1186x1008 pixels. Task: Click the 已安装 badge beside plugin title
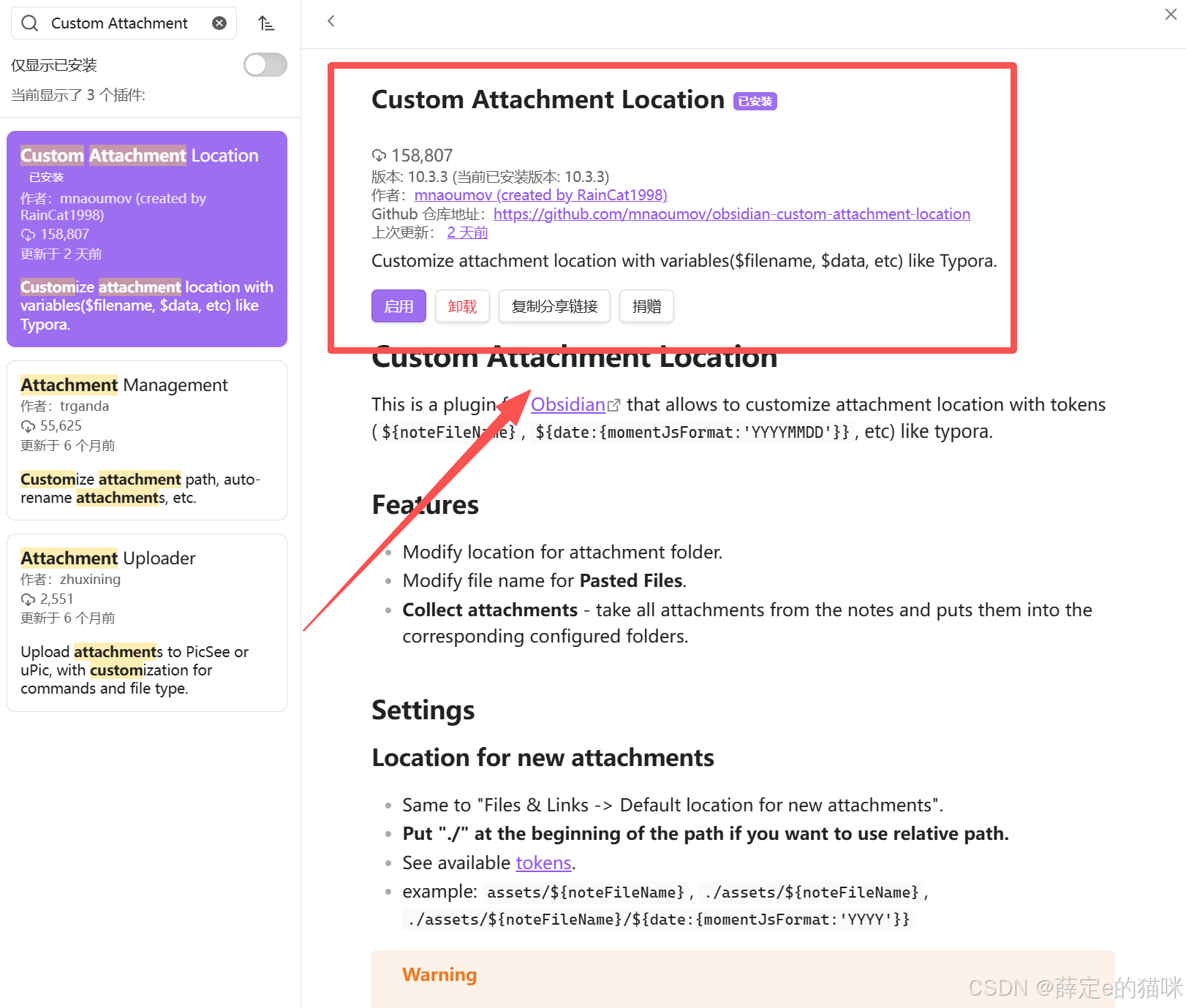755,101
